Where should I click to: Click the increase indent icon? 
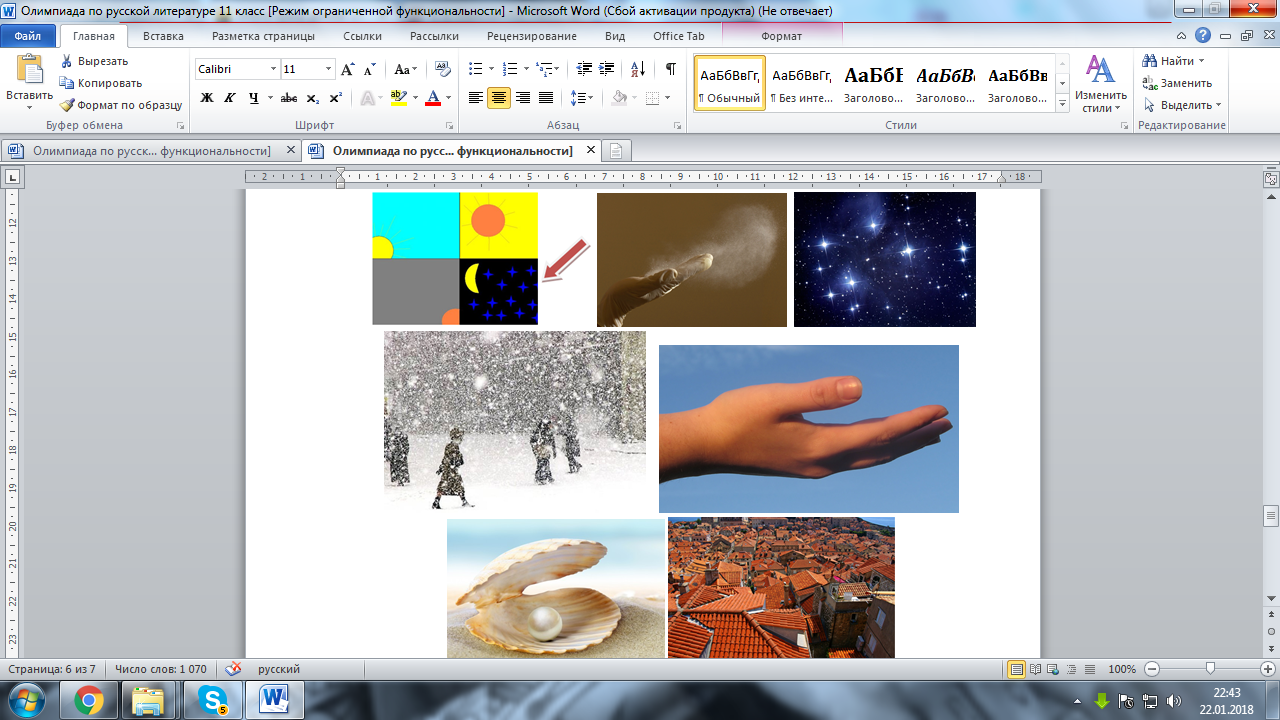pos(607,69)
